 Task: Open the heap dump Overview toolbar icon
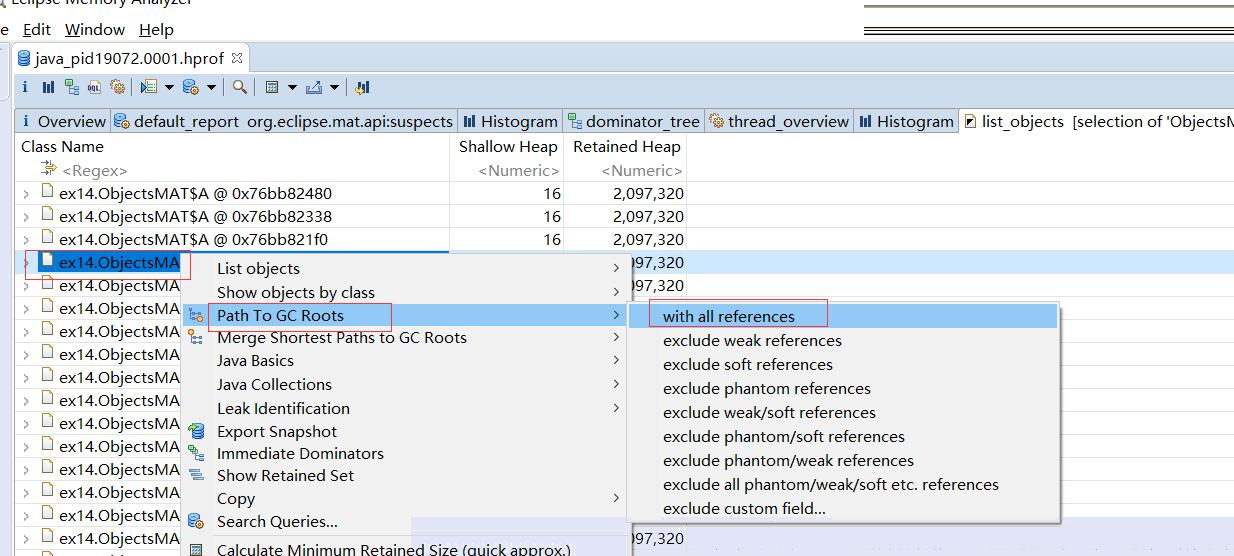25,87
